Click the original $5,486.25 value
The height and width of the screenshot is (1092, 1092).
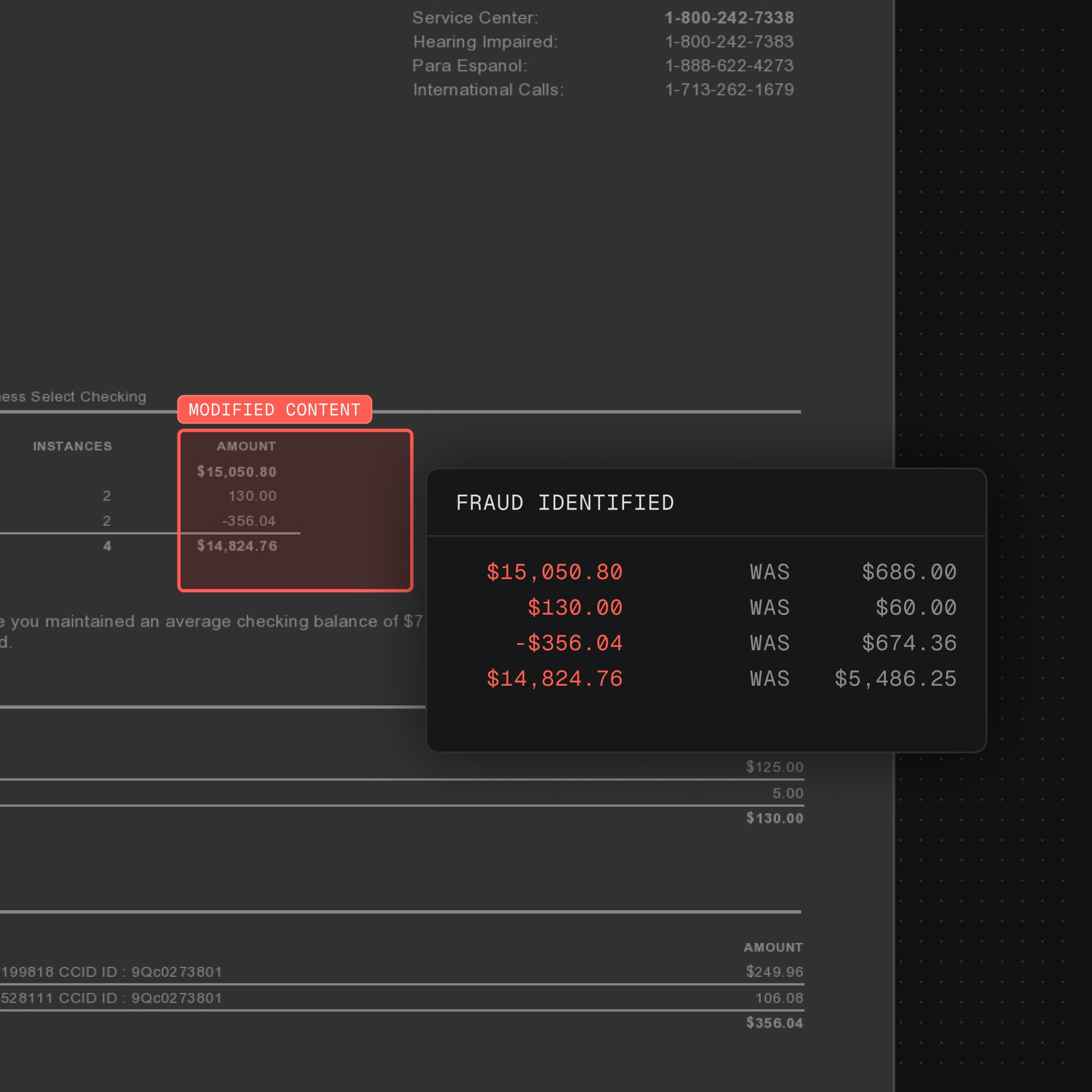coord(895,679)
